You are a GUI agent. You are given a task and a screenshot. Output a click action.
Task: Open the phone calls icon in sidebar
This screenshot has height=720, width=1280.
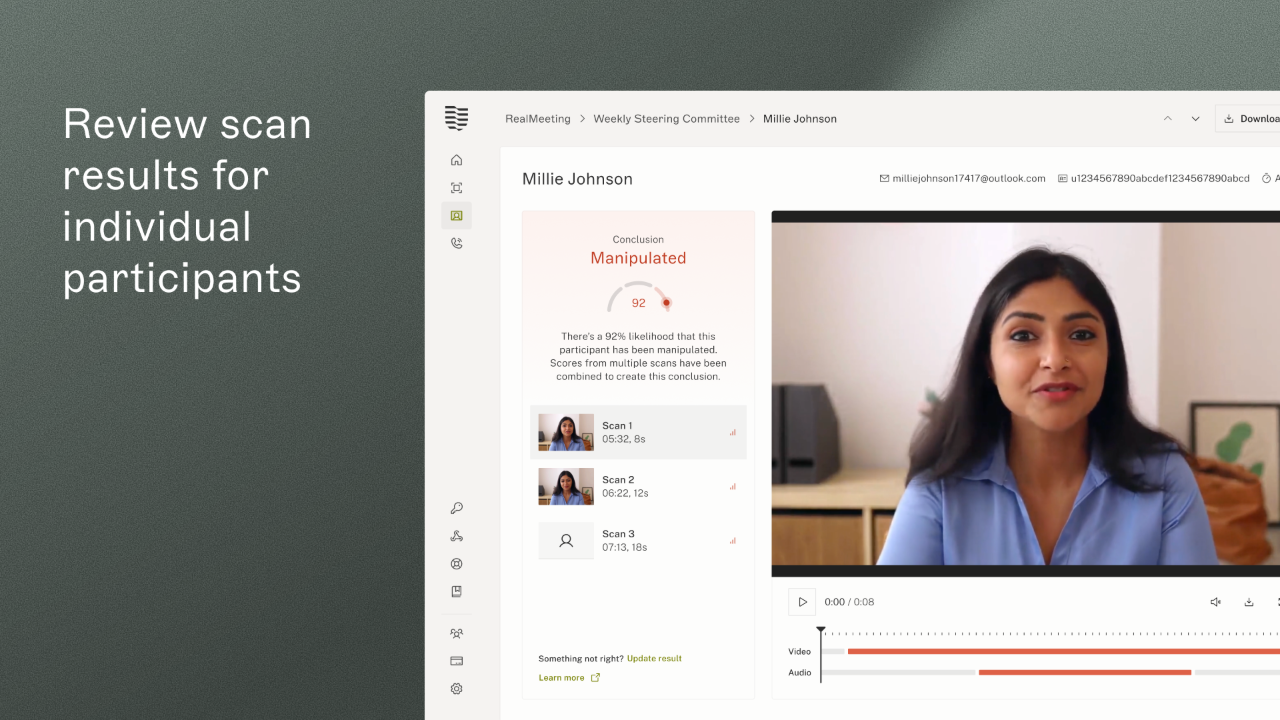click(x=456, y=243)
